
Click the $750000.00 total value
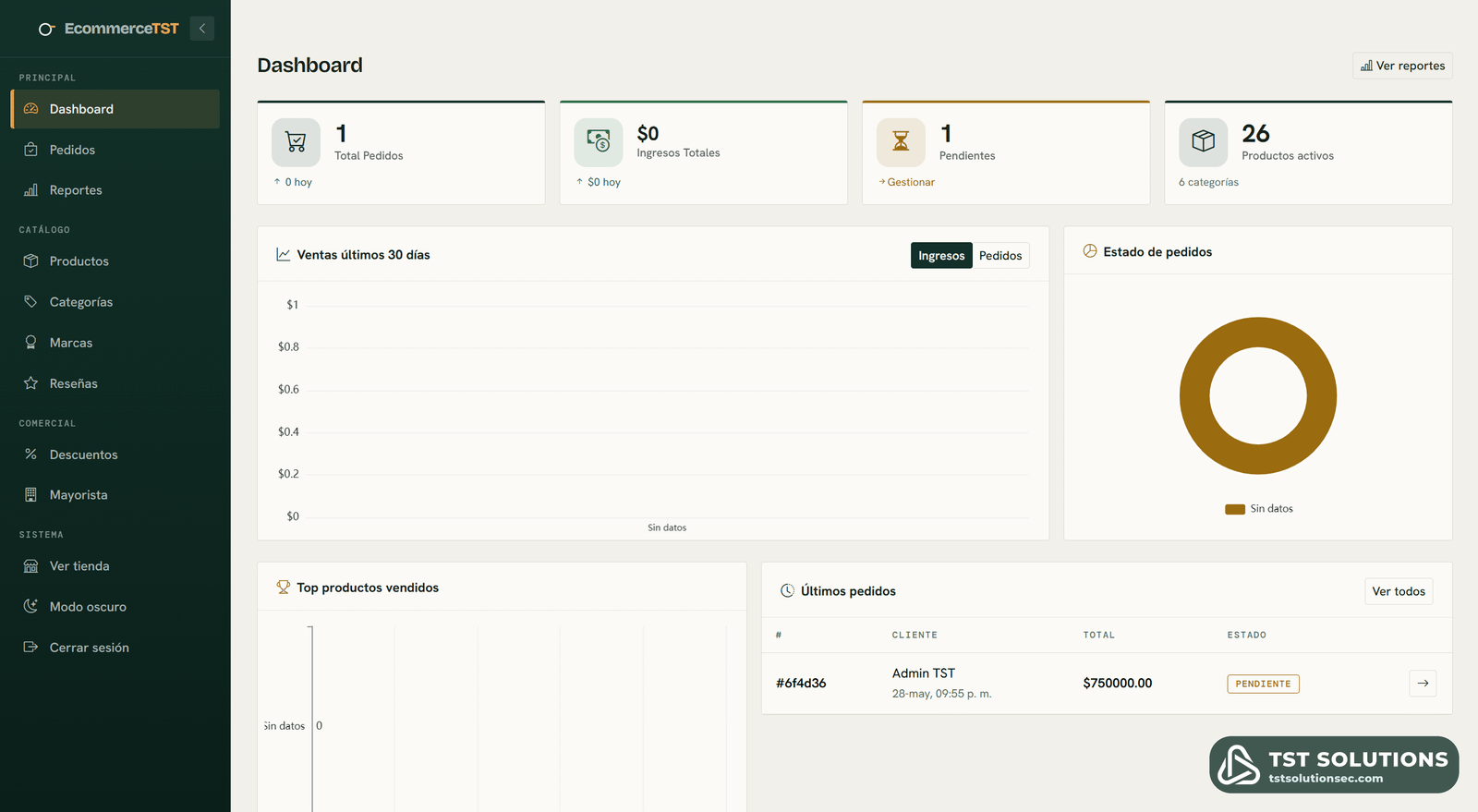(x=1118, y=684)
